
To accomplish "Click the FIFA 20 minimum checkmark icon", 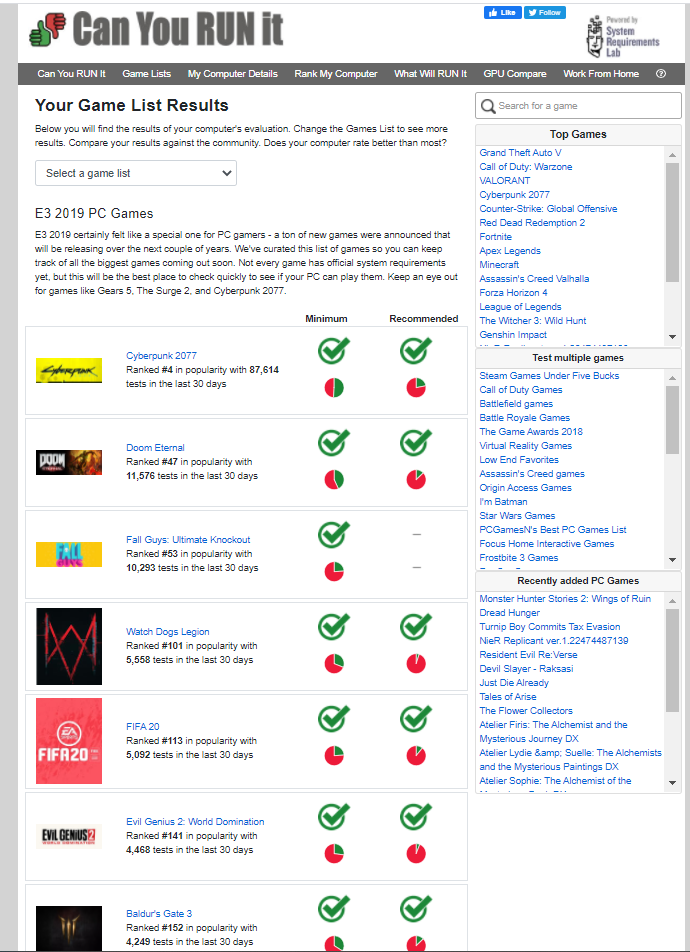I will point(333,719).
